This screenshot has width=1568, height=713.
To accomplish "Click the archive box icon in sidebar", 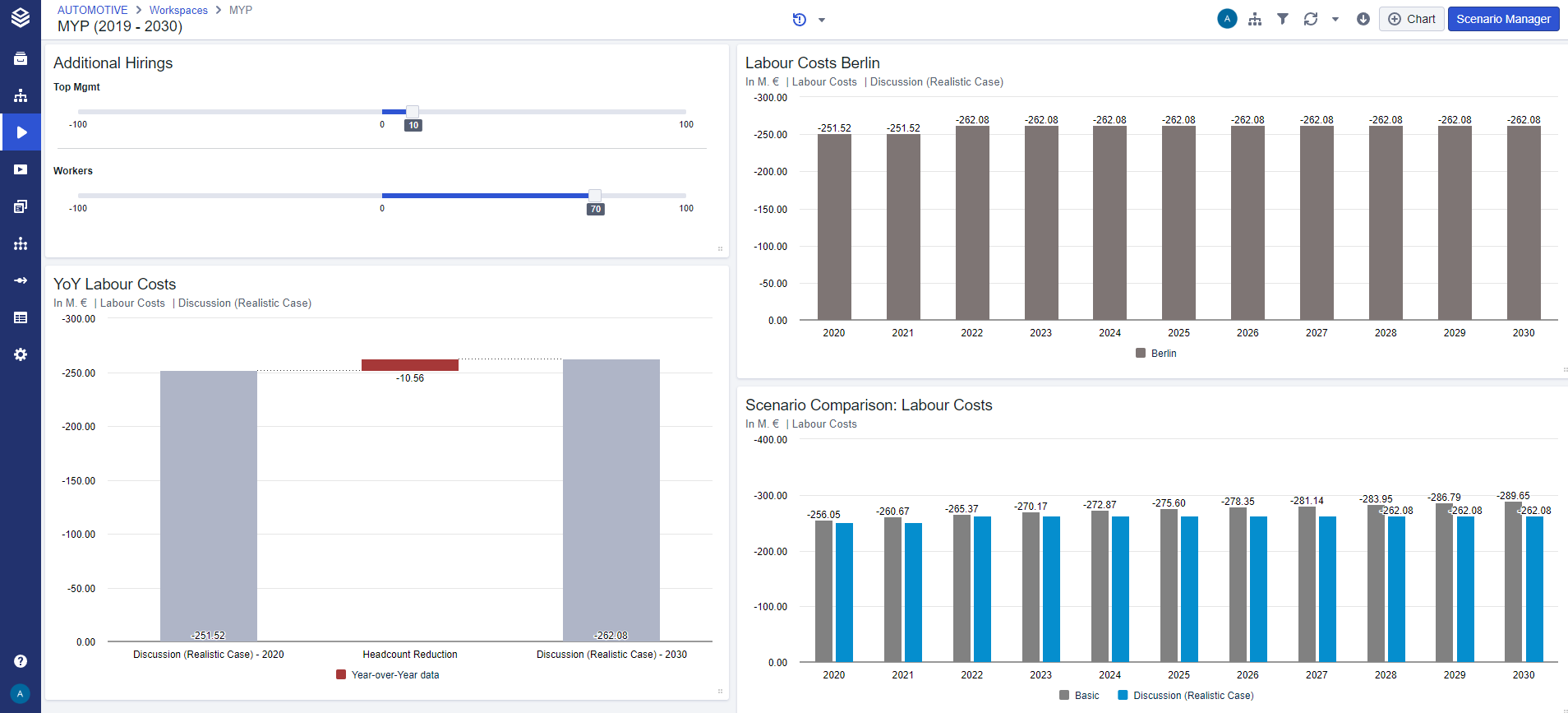I will [21, 58].
